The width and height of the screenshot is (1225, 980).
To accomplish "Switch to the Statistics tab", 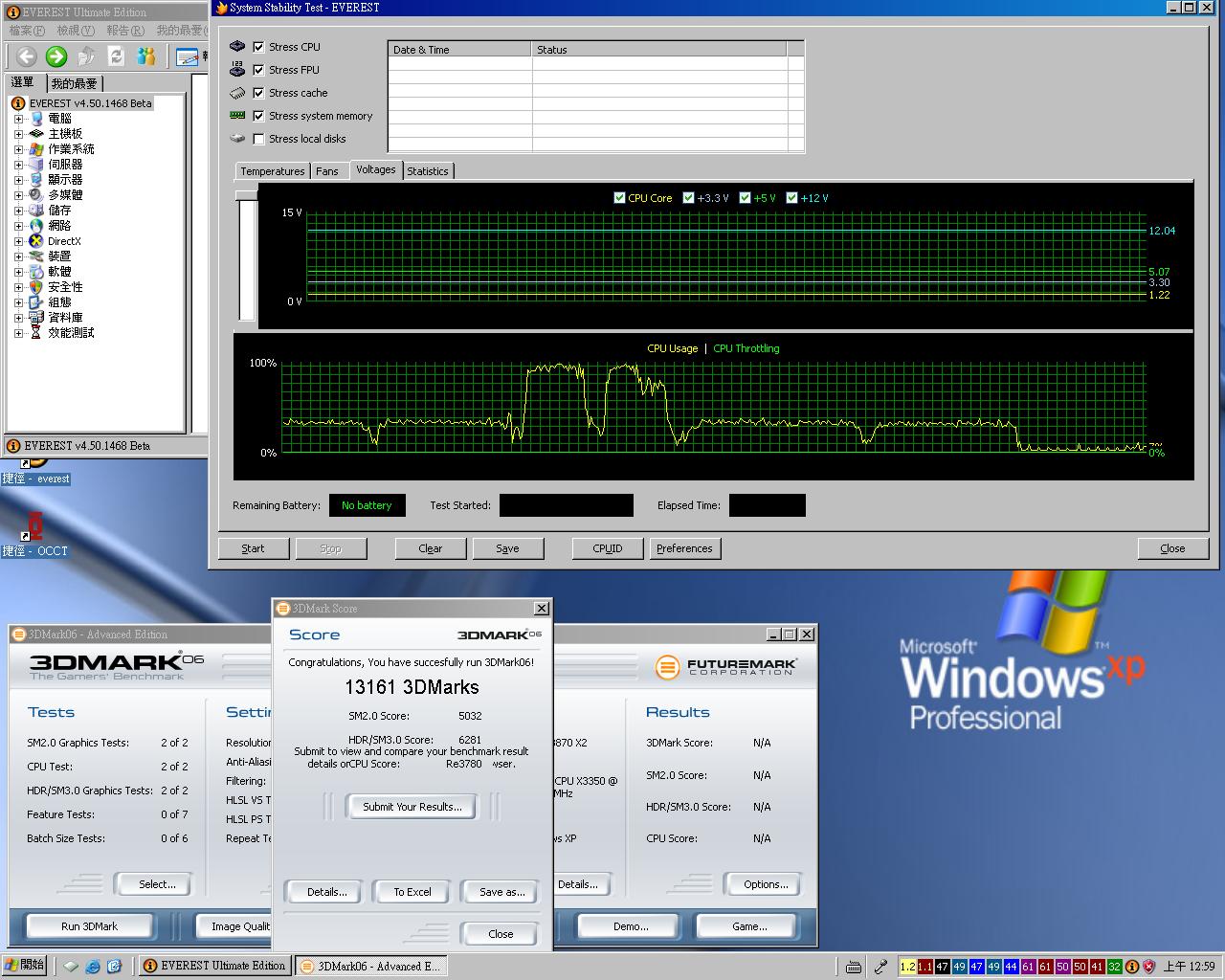I will [x=428, y=171].
